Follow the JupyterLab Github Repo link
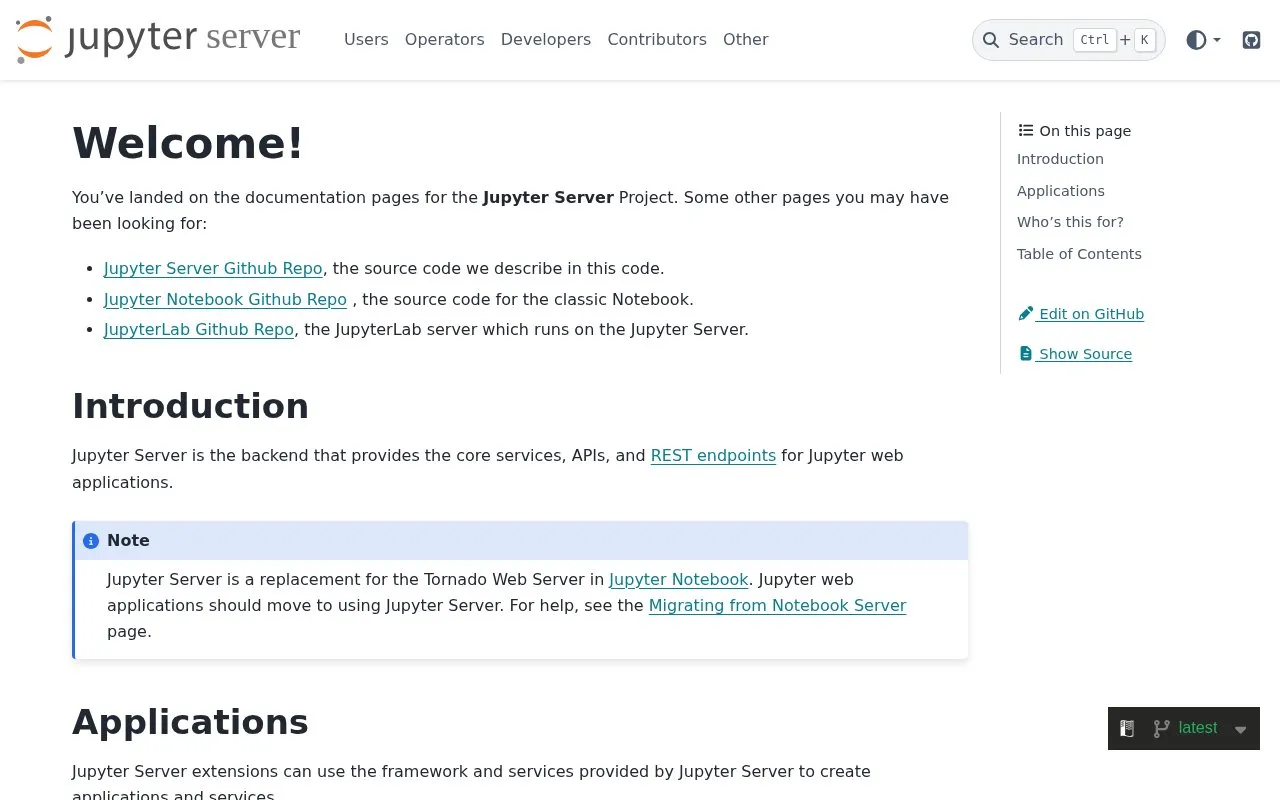1280x800 pixels. 199,330
